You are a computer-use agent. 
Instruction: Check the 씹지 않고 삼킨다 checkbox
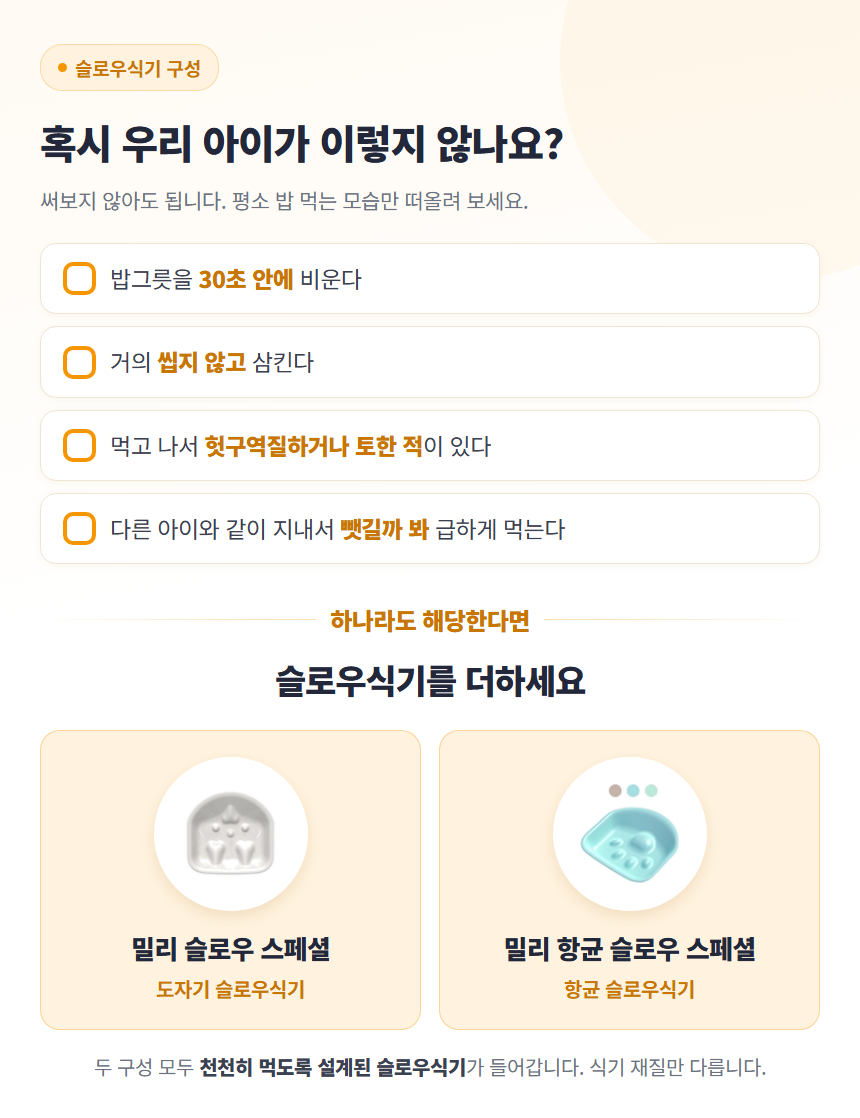[79, 362]
